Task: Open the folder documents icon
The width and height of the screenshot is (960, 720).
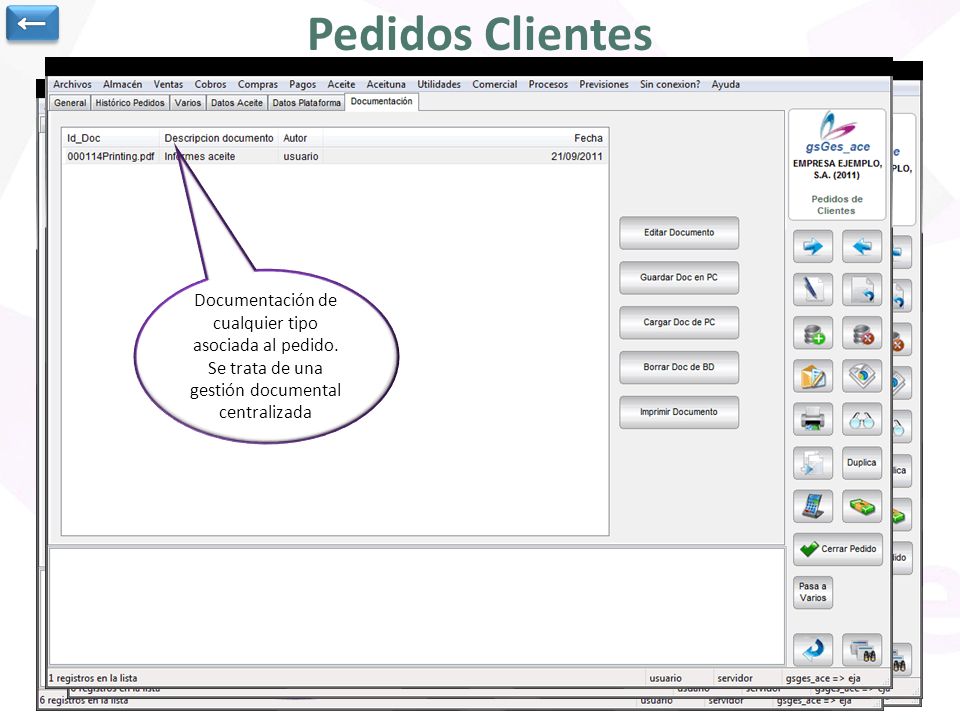Action: (x=812, y=376)
